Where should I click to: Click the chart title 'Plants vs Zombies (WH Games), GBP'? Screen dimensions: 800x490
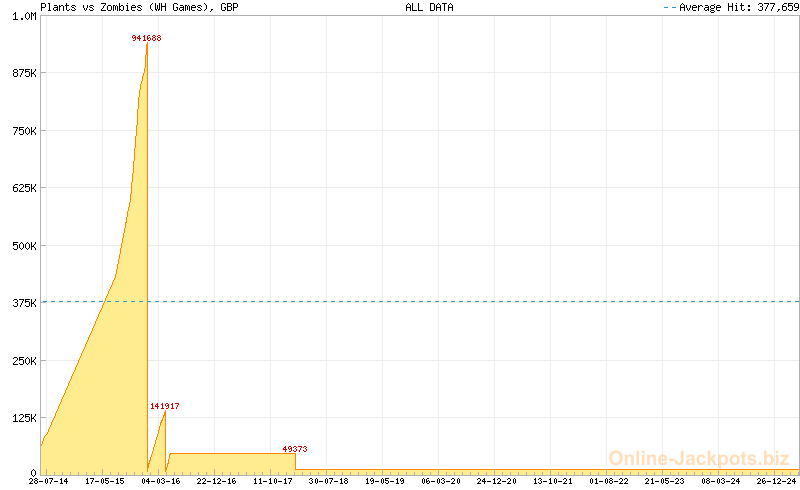[x=139, y=7]
